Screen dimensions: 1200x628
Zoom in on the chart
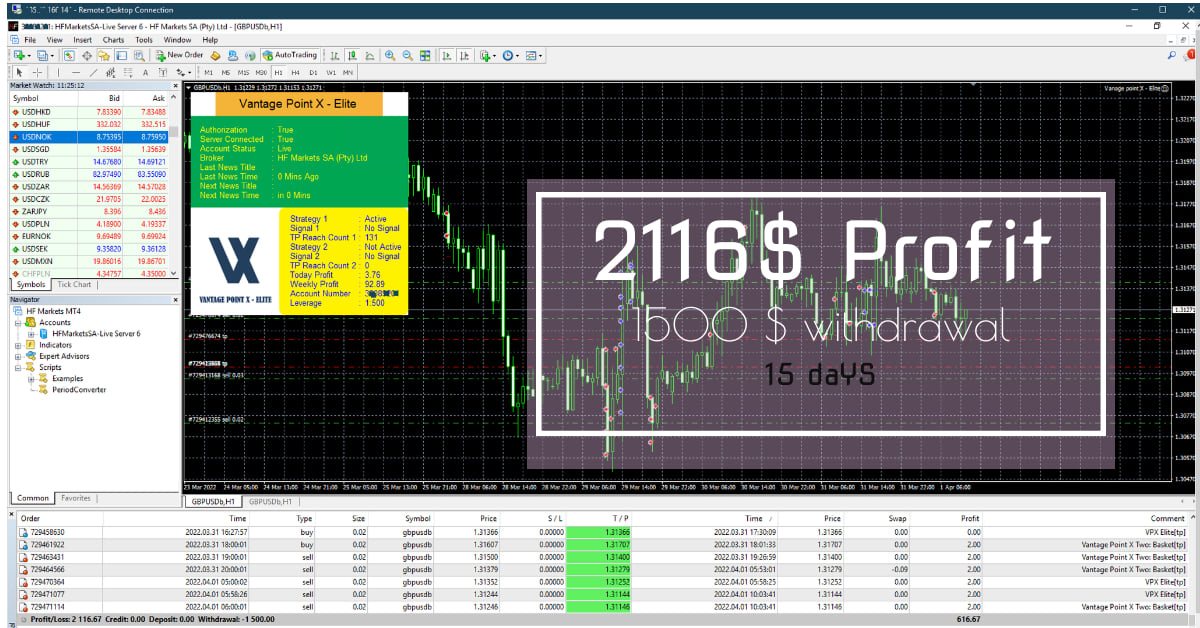(390, 55)
